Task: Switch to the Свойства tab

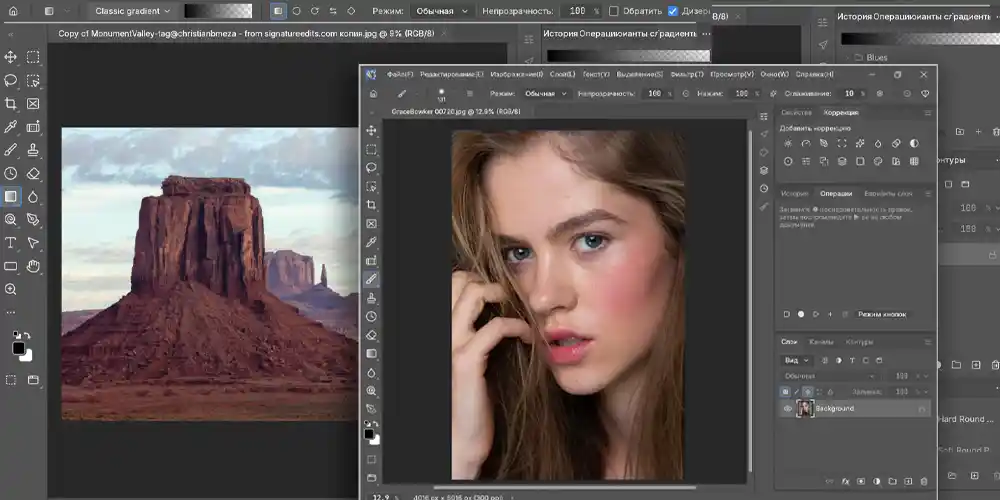Action: coord(797,113)
